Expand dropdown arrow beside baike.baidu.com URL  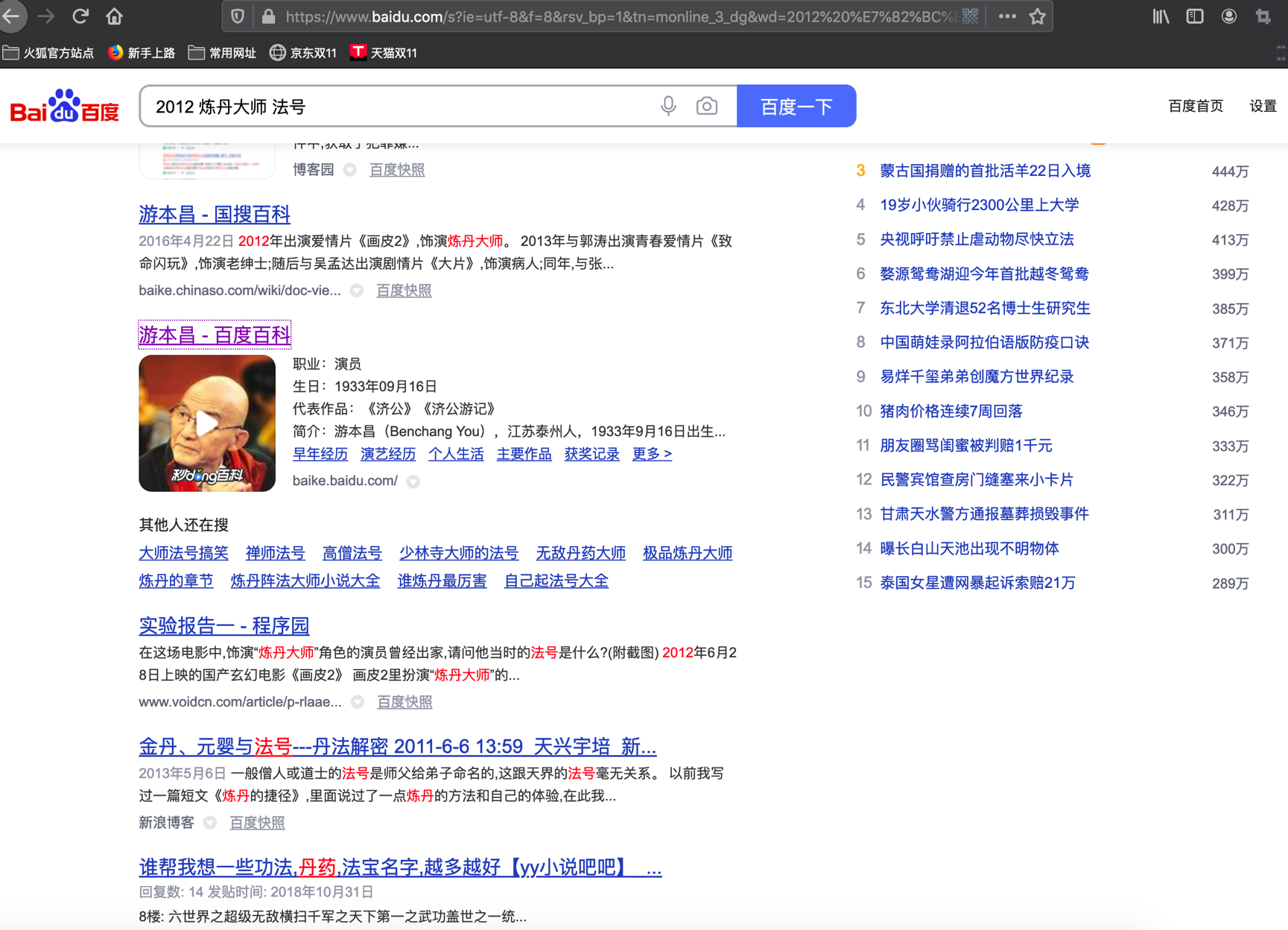[x=413, y=481]
